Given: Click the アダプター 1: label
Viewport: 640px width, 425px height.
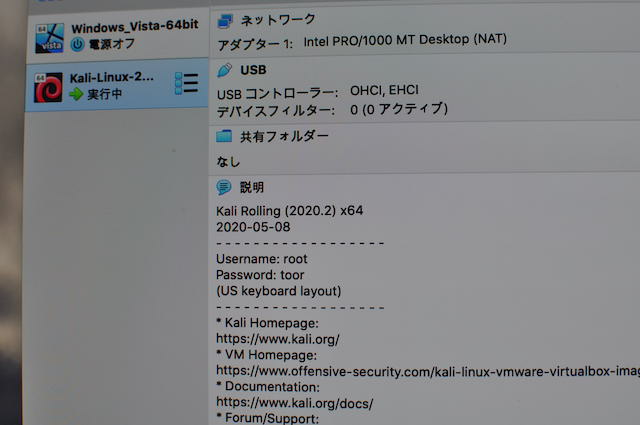Looking at the screenshot, I should pos(255,44).
